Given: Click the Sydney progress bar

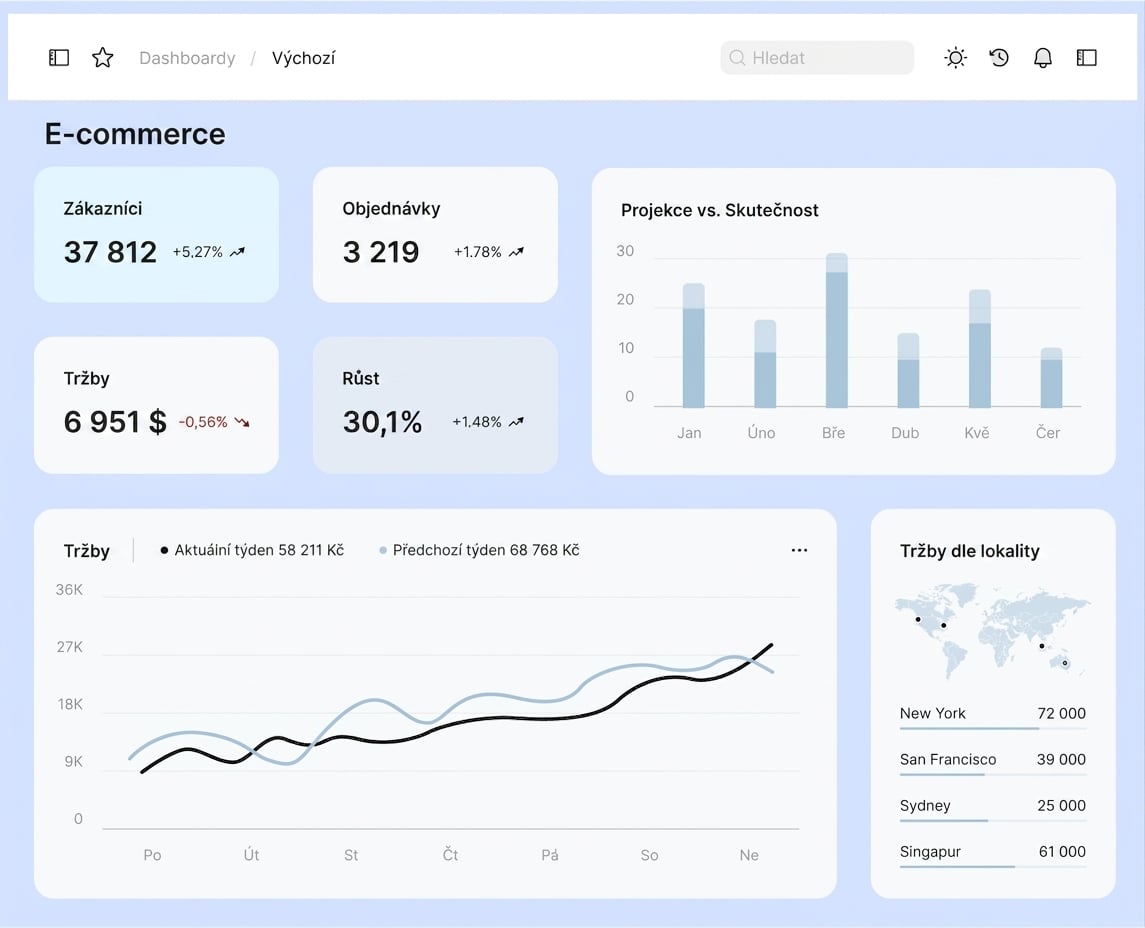Looking at the screenshot, I should click(x=992, y=820).
